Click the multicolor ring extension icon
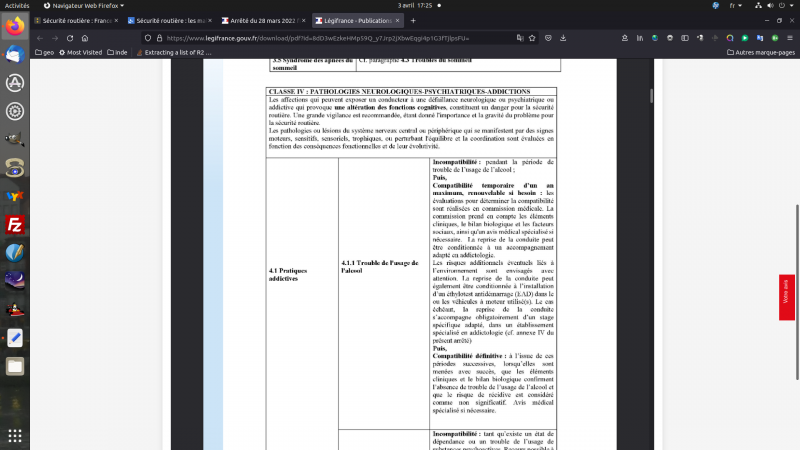The height and width of the screenshot is (450, 800). pyautogui.click(x=730, y=38)
